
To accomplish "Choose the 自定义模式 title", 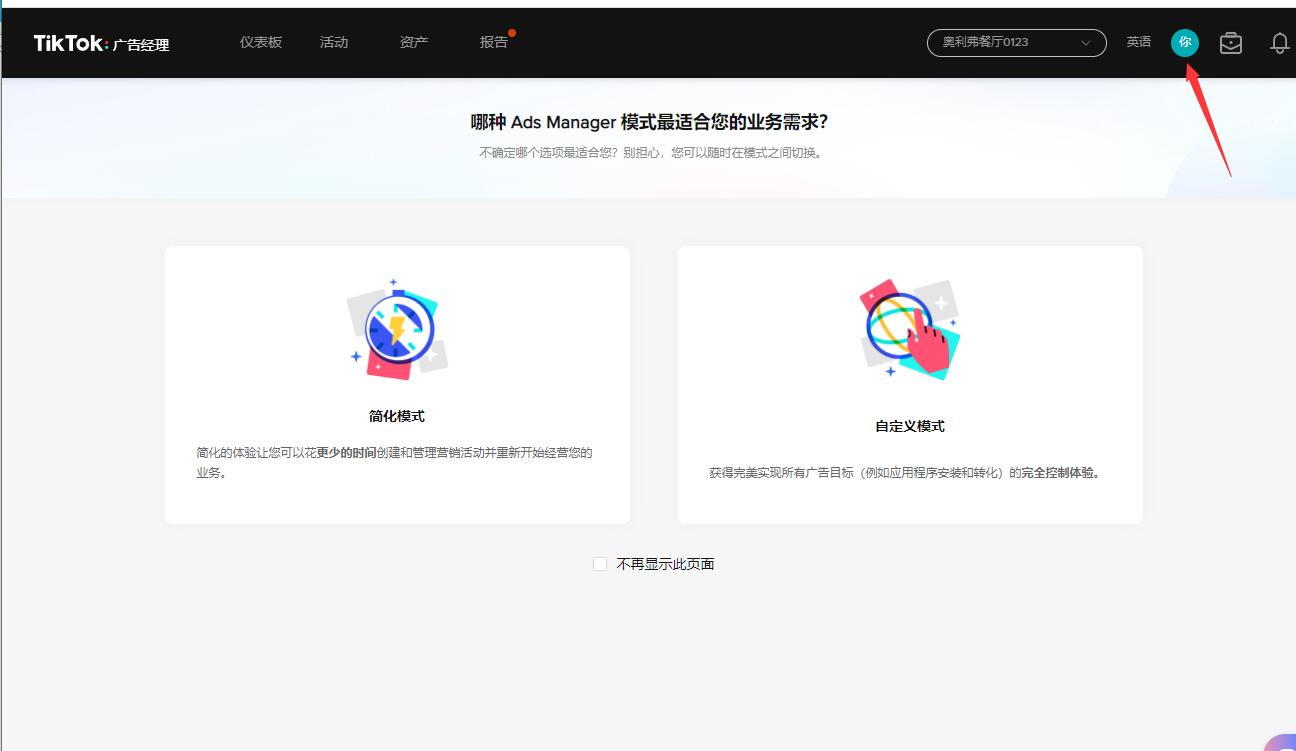I will (x=910, y=426).
